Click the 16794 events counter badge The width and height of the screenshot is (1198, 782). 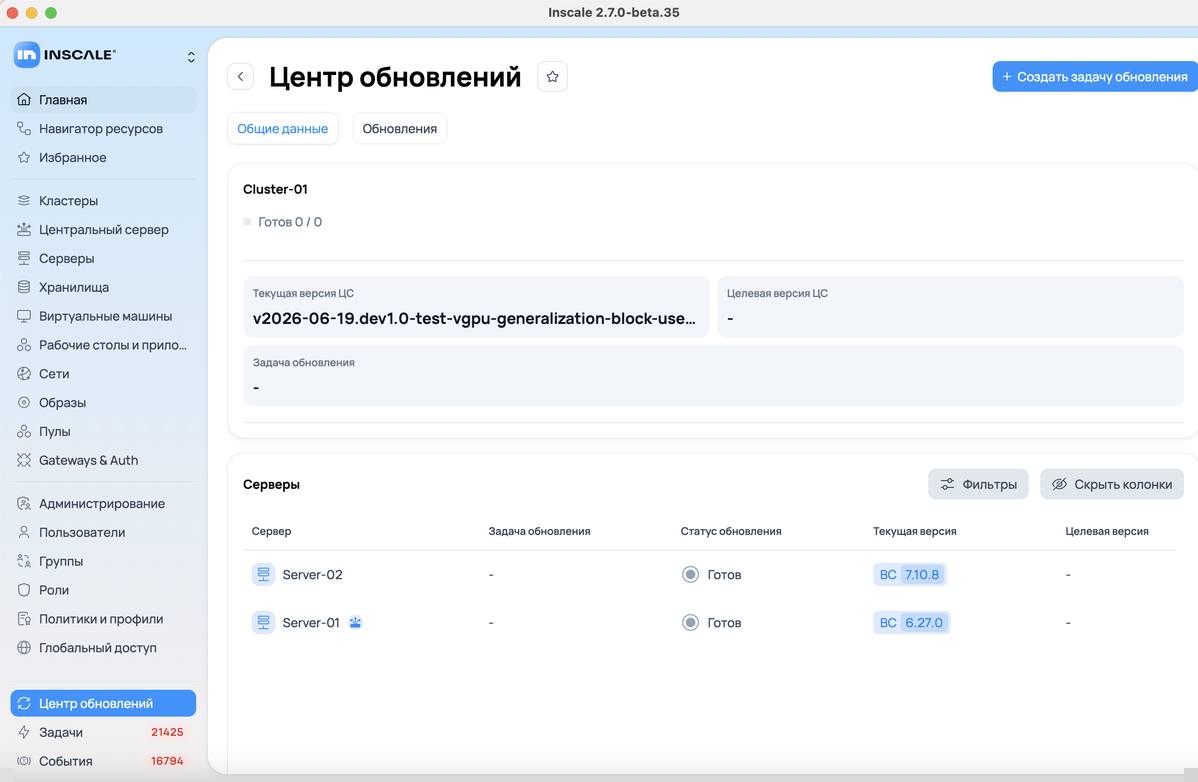167,761
